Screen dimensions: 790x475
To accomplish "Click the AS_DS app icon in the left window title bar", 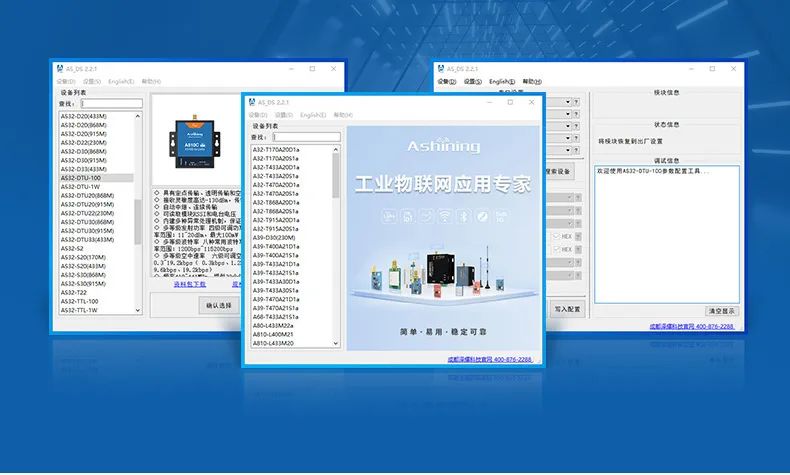I will click(60, 69).
